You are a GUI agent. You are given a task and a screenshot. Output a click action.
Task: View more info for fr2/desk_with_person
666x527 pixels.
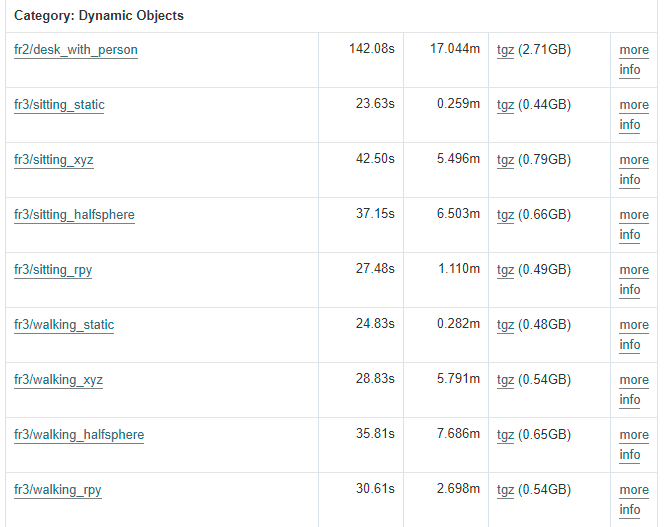tap(633, 60)
